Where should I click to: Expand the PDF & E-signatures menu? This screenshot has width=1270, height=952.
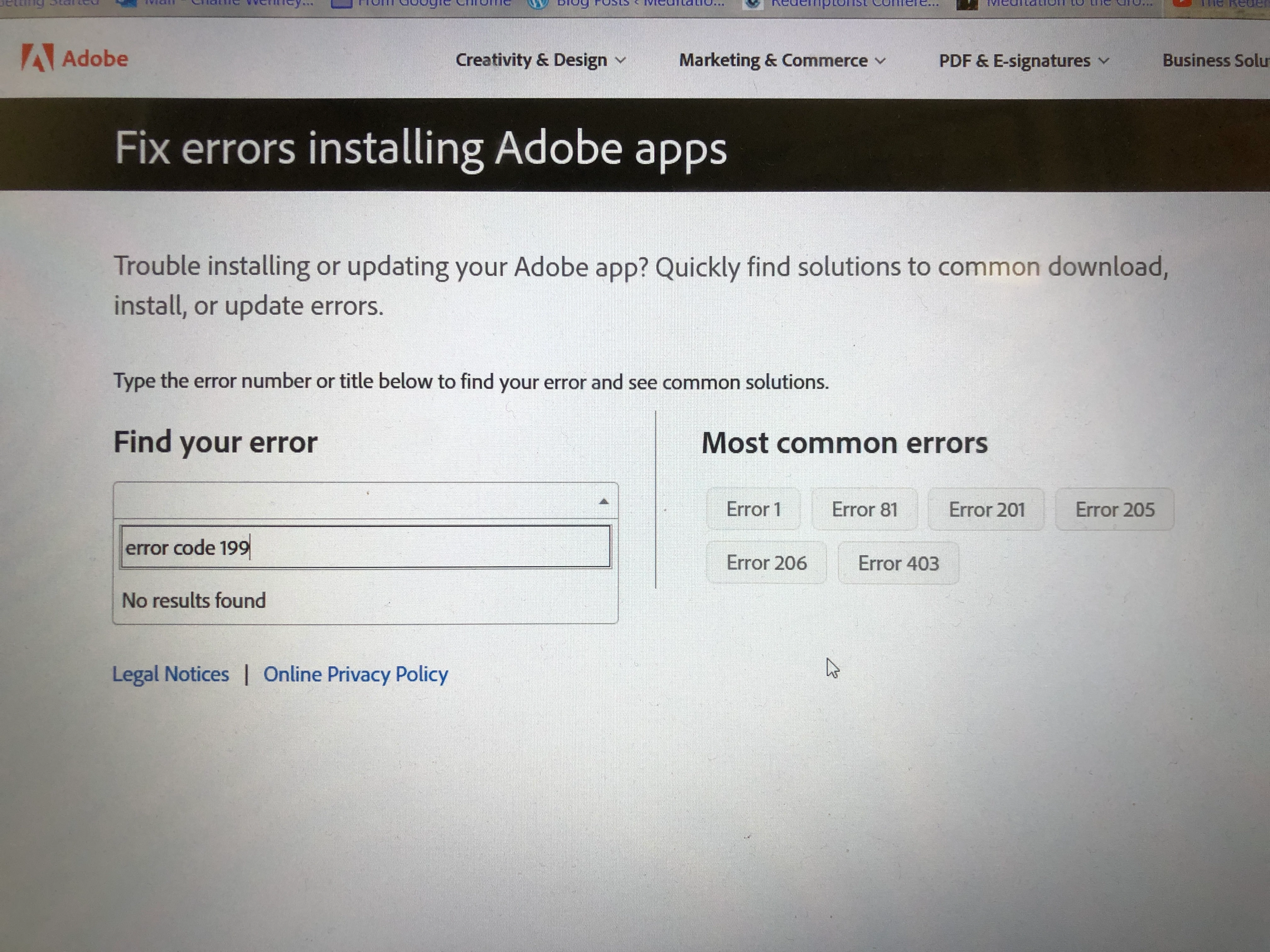pyautogui.click(x=1023, y=61)
